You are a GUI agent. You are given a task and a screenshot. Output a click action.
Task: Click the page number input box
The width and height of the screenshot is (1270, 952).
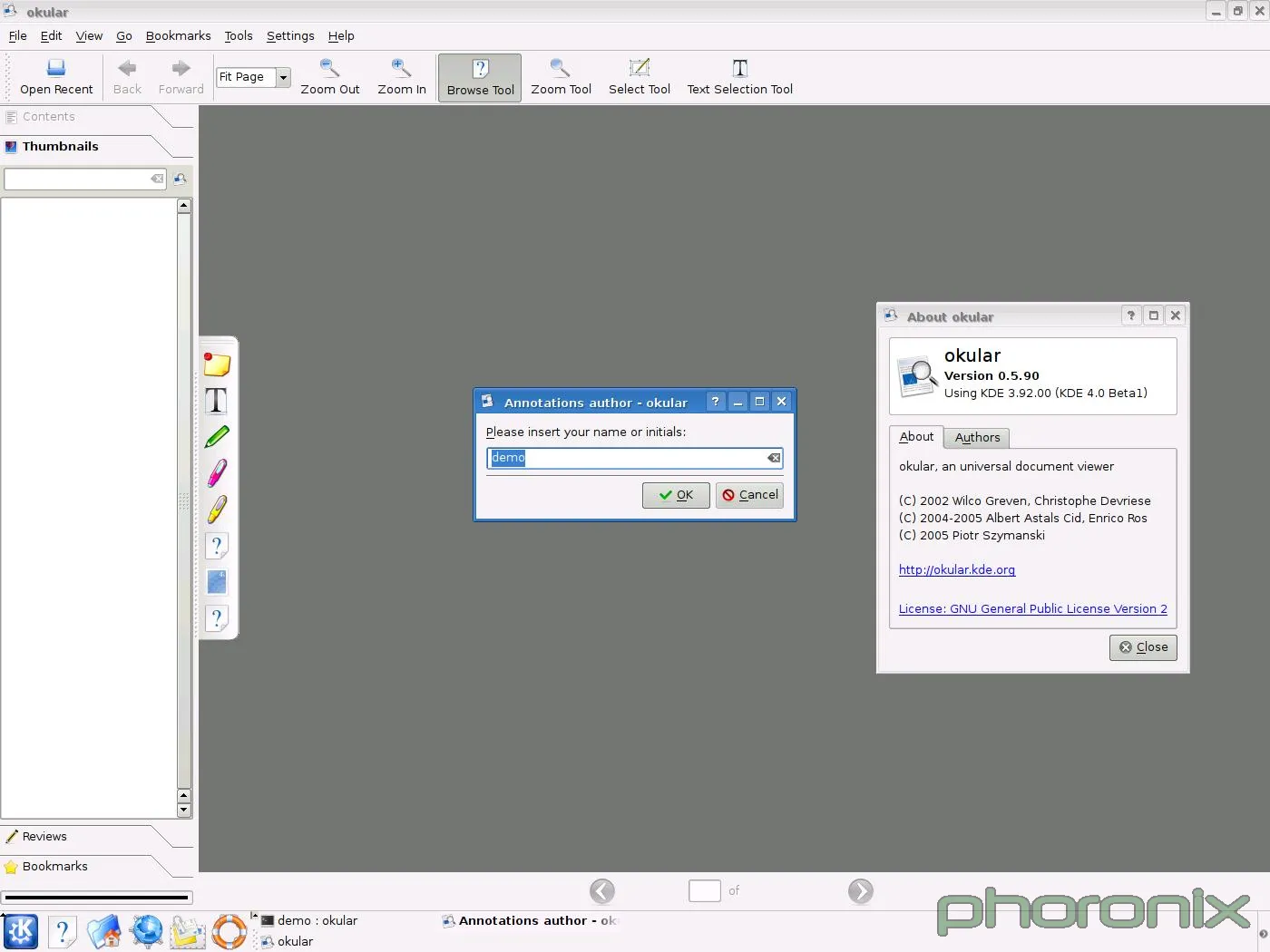[705, 891]
